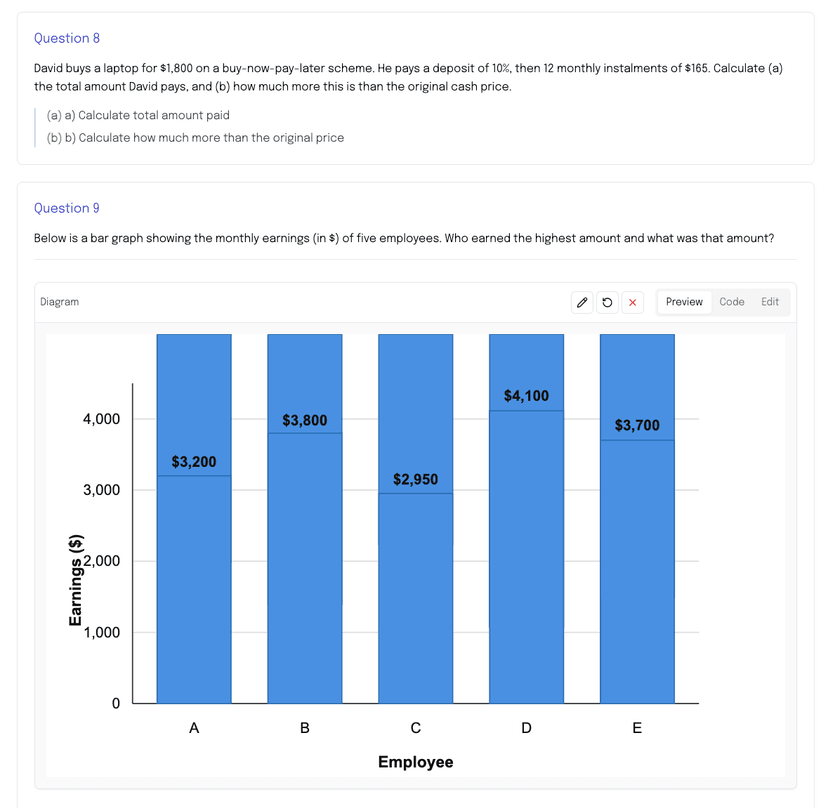Click the pencil edit icon on the diagram

[582, 301]
